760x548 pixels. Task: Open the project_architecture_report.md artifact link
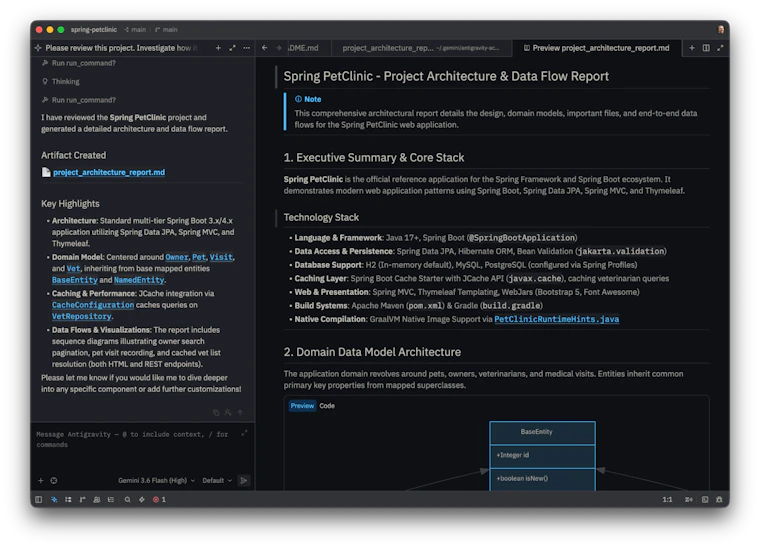pos(109,172)
